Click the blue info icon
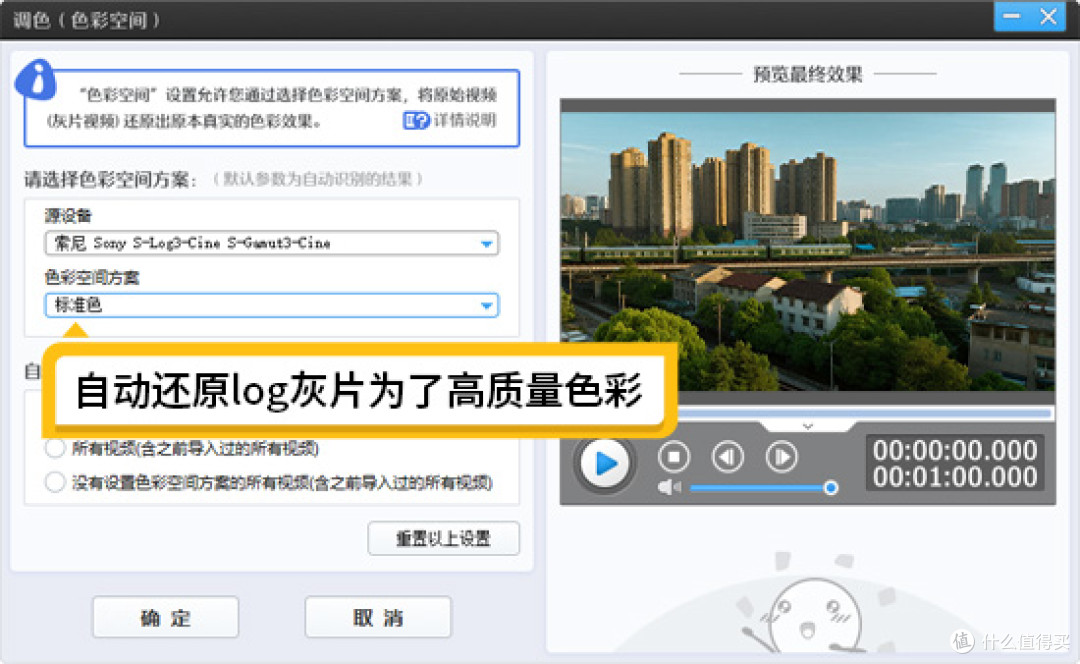This screenshot has width=1080, height=664. (x=36, y=80)
